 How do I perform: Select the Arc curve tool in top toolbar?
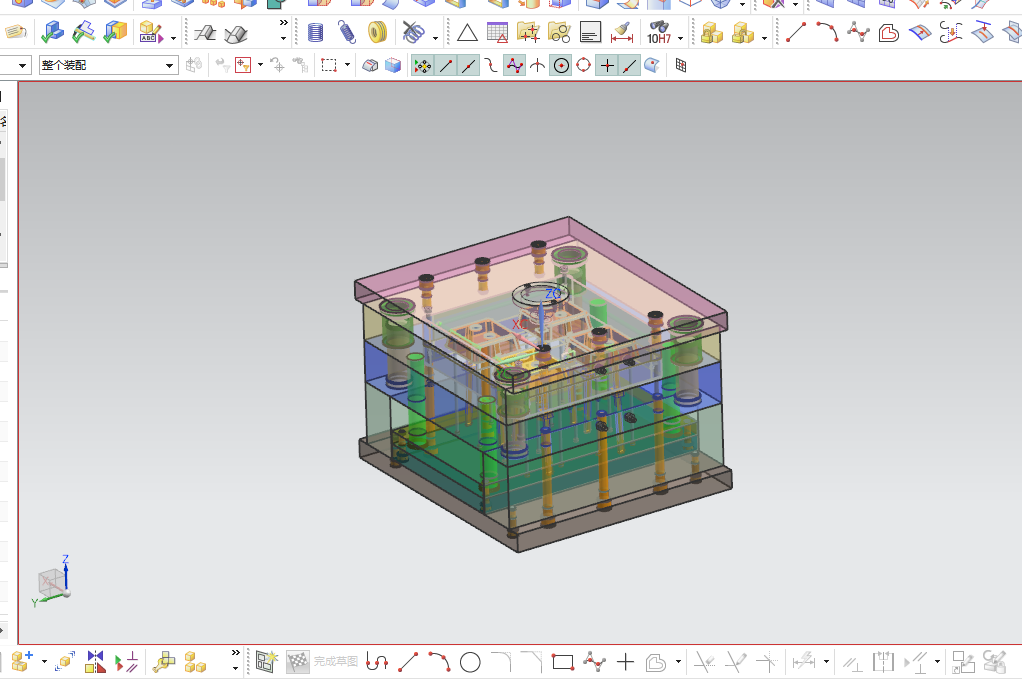tap(826, 32)
